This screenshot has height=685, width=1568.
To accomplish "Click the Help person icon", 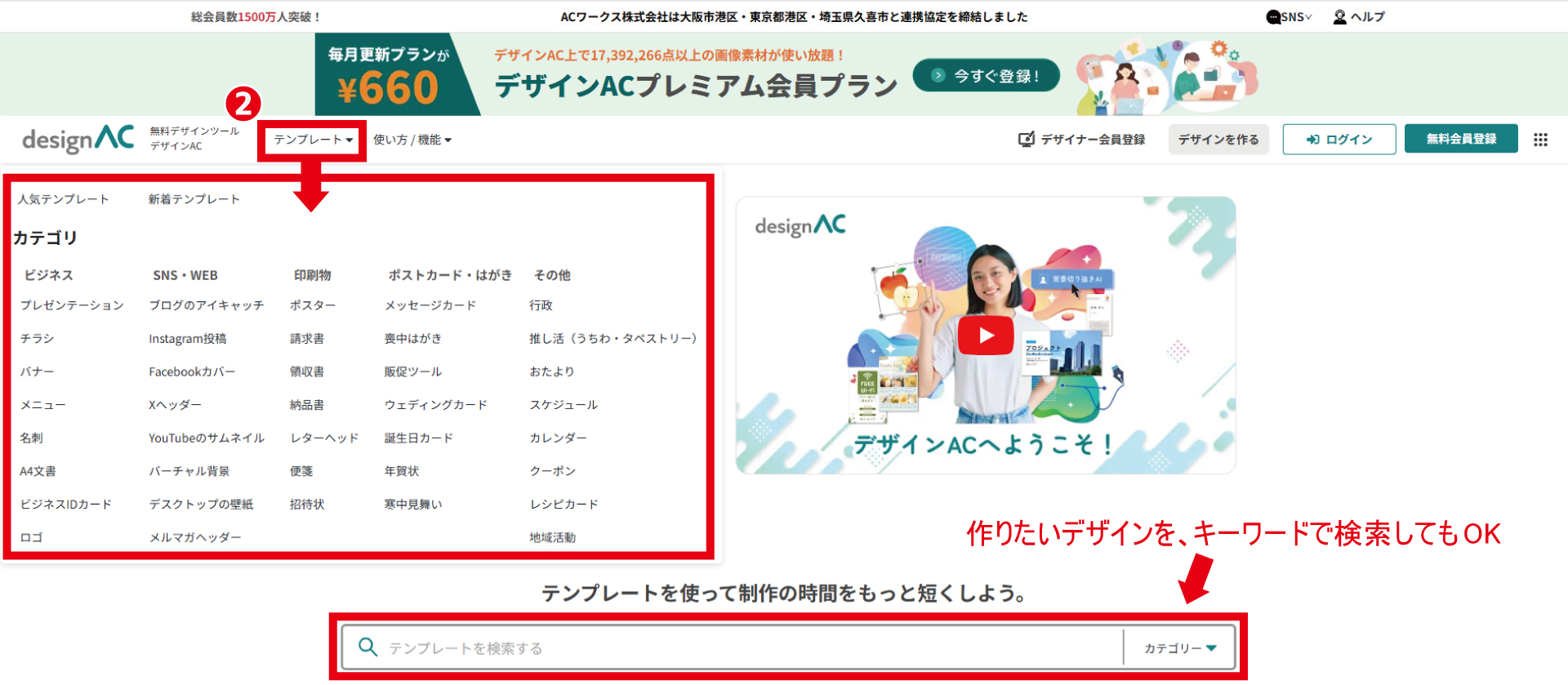I will (x=1339, y=17).
